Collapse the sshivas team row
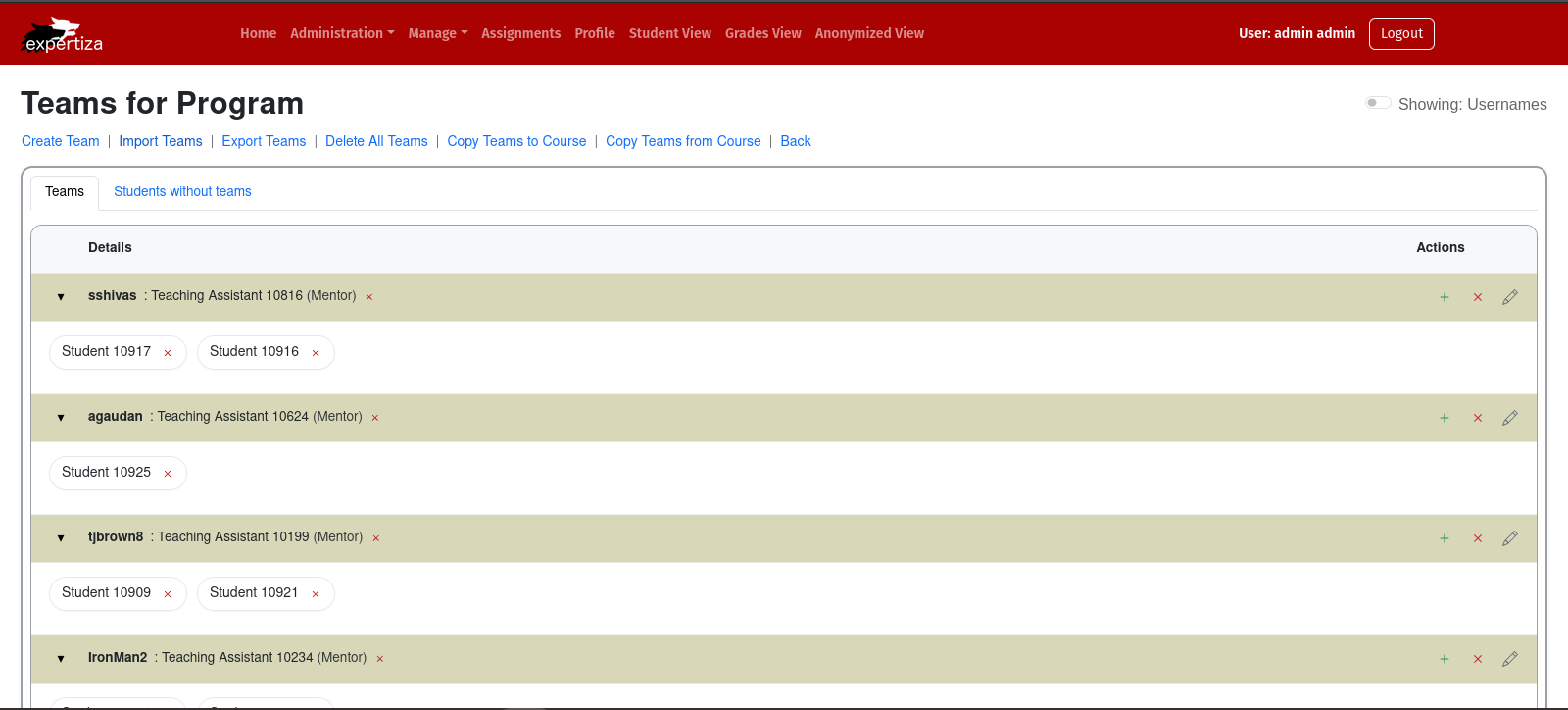Screen dimensions: 1568x710 coord(61,297)
